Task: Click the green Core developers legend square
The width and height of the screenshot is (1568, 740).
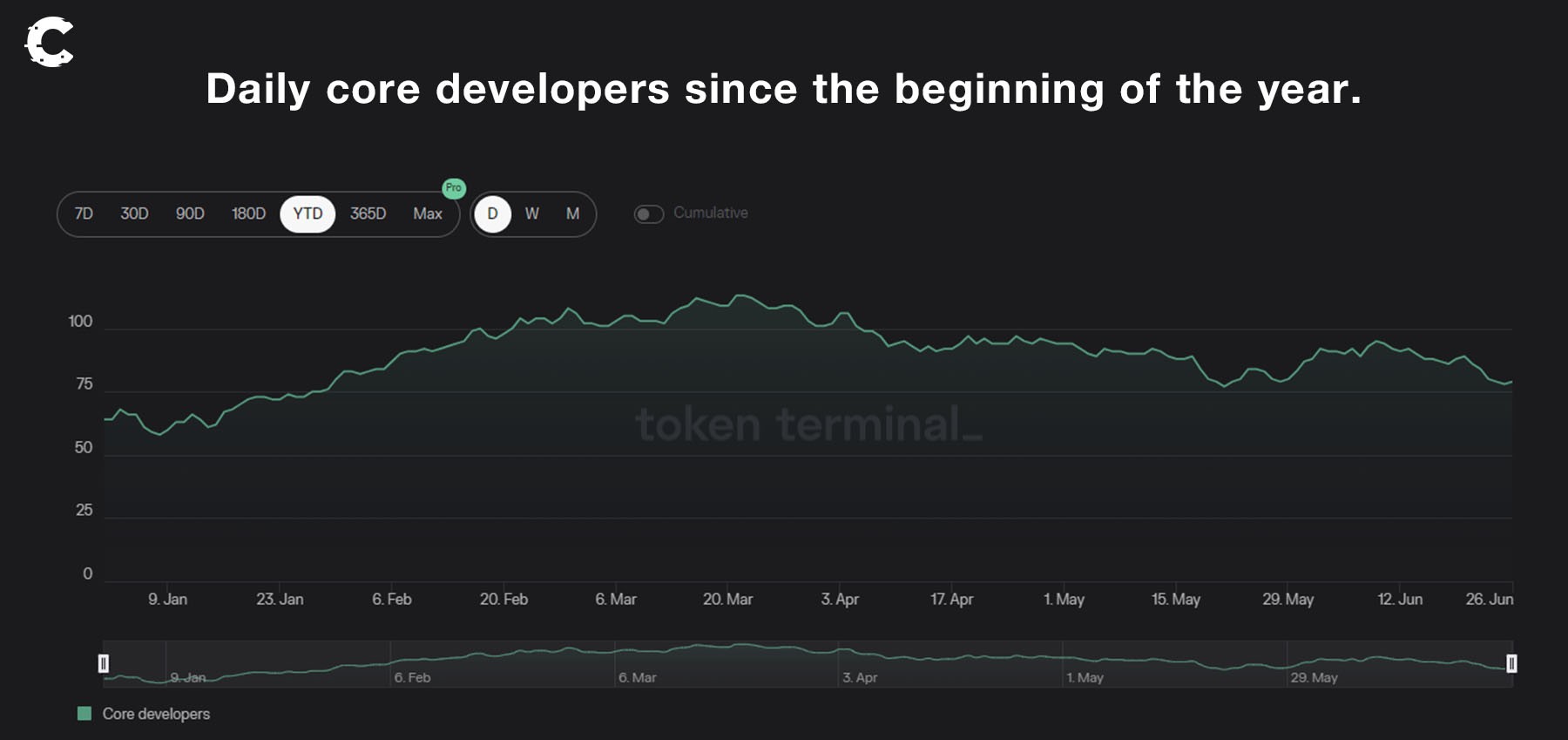Action: (x=84, y=714)
